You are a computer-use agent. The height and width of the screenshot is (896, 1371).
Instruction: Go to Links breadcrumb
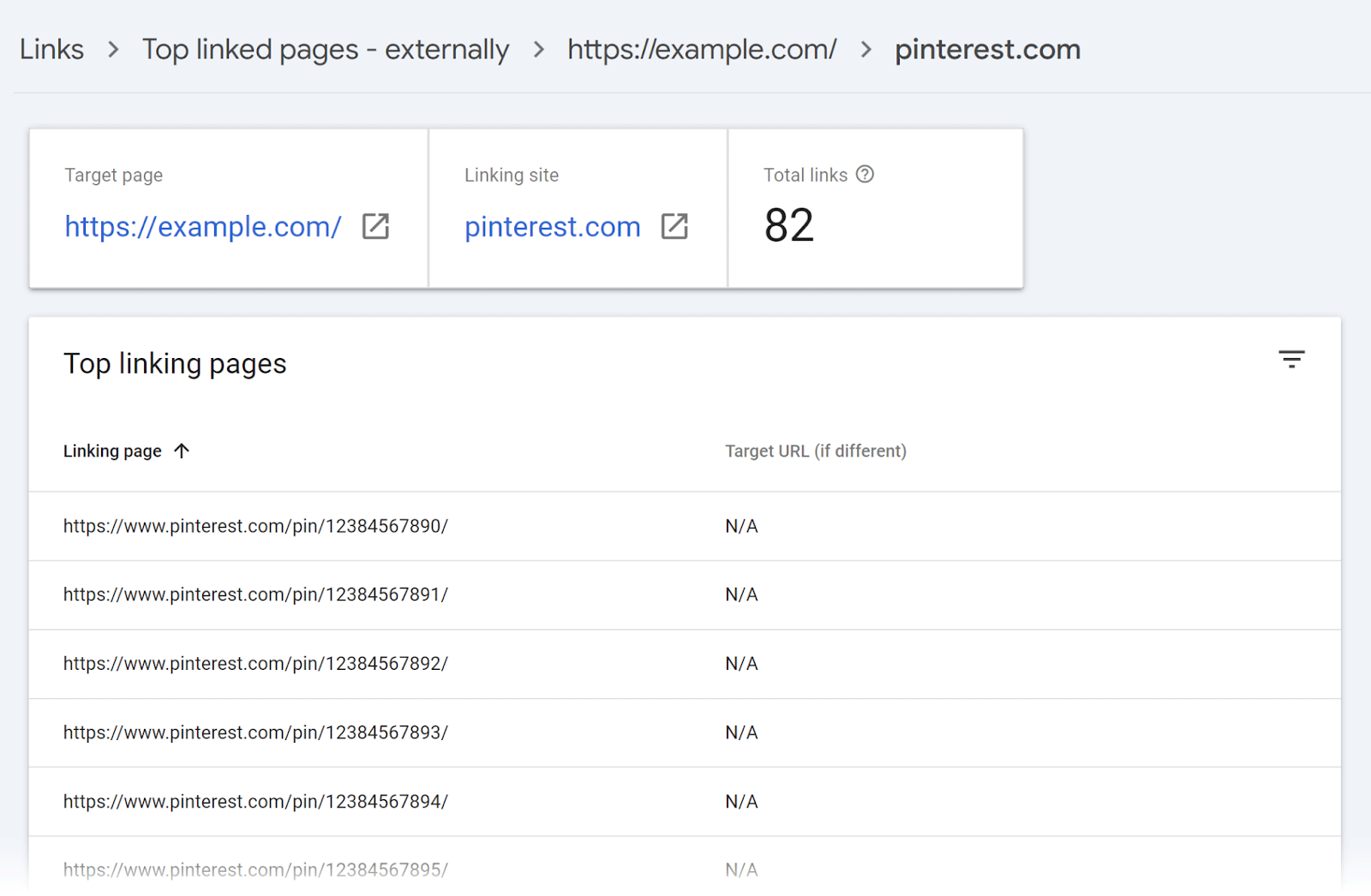pyautogui.click(x=51, y=50)
